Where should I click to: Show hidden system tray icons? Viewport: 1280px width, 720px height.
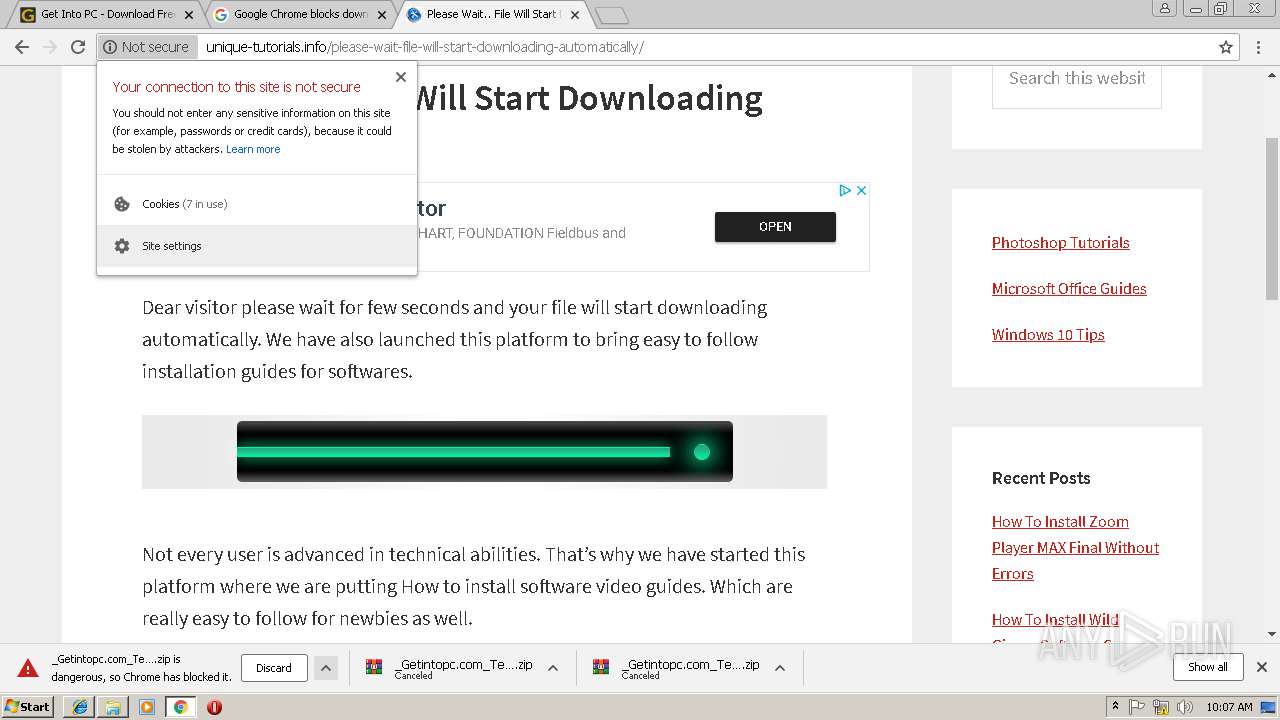pos(1115,707)
